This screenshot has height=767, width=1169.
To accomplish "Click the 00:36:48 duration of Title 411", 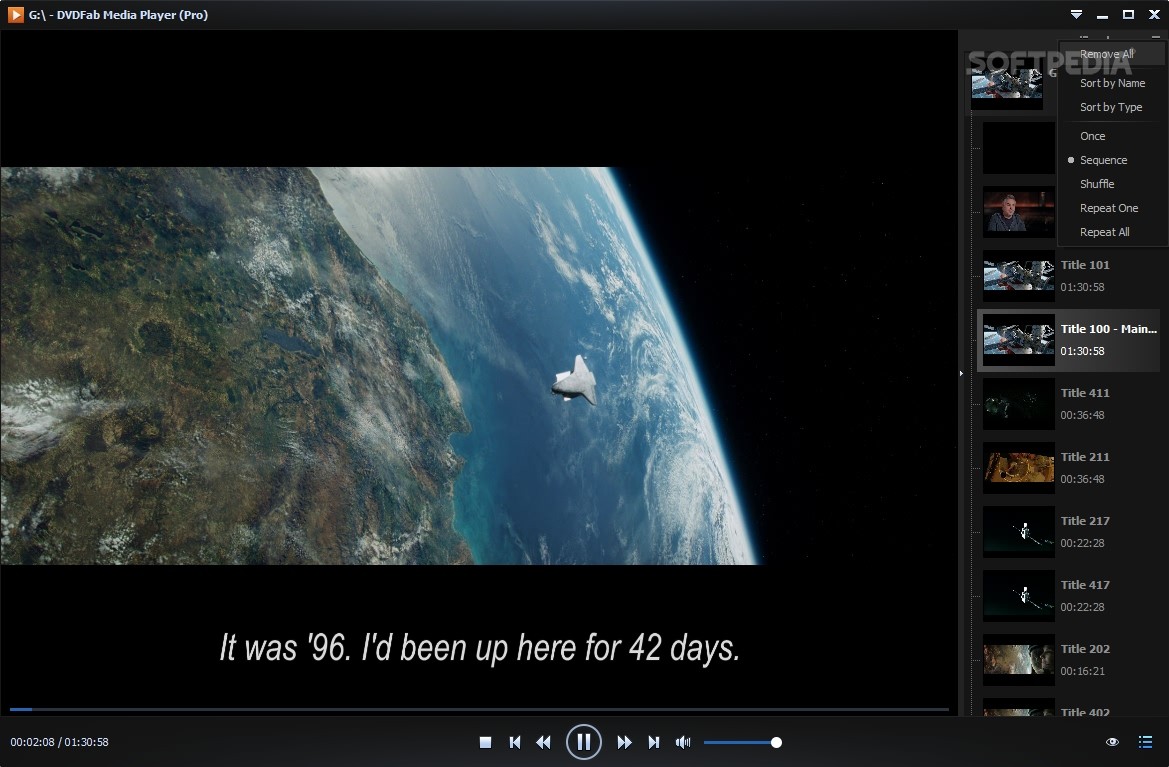I will pyautogui.click(x=1083, y=415).
